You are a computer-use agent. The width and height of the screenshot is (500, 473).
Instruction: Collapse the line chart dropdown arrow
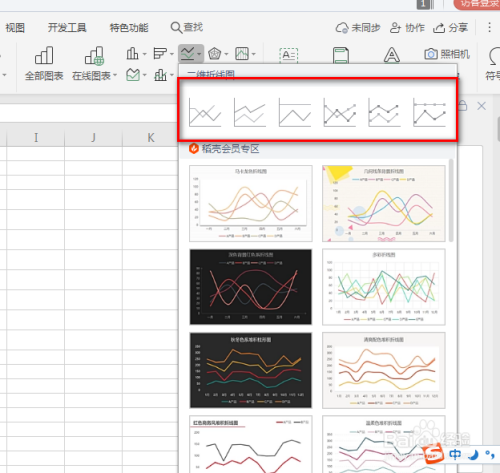(199, 54)
